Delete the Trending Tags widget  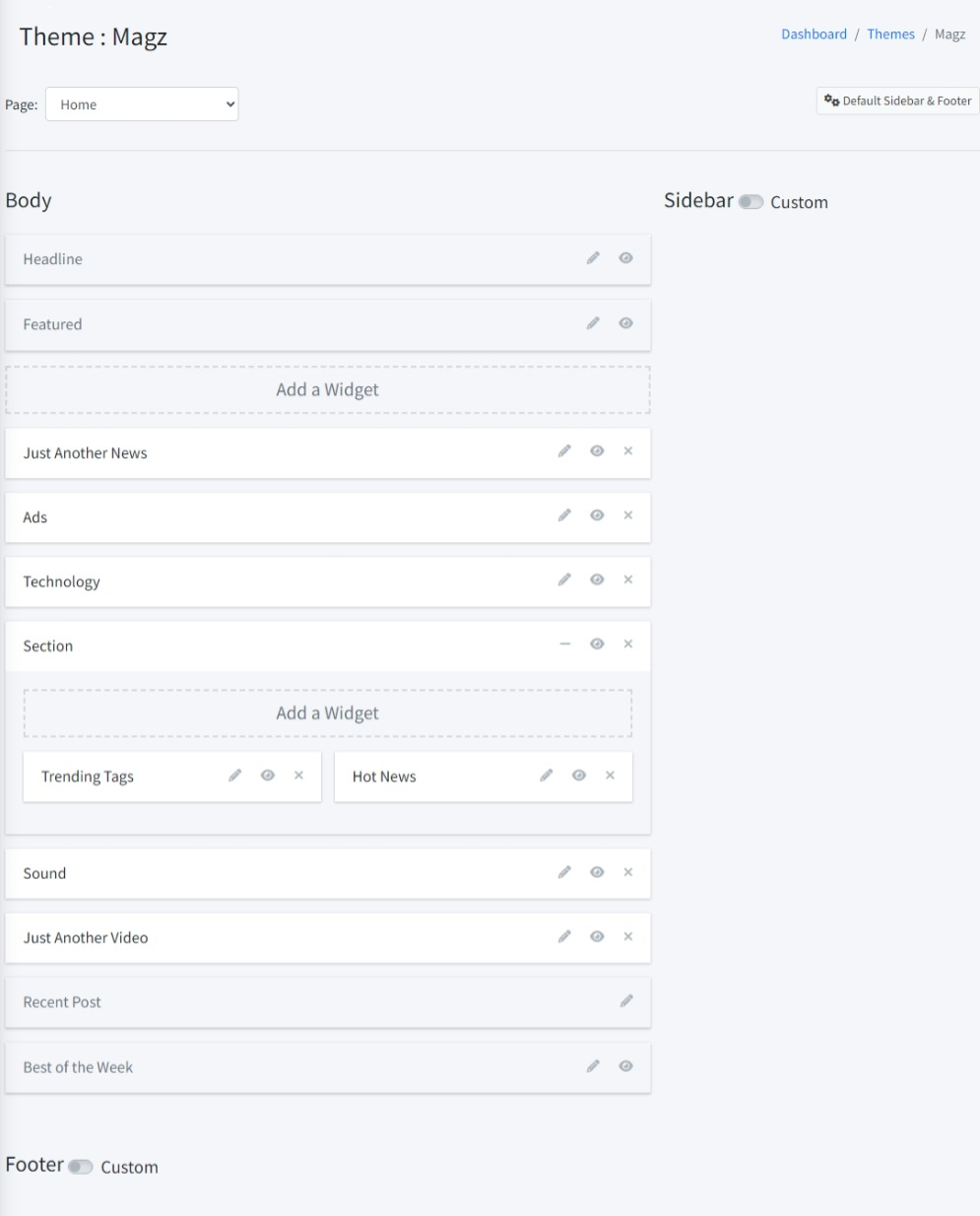point(298,776)
